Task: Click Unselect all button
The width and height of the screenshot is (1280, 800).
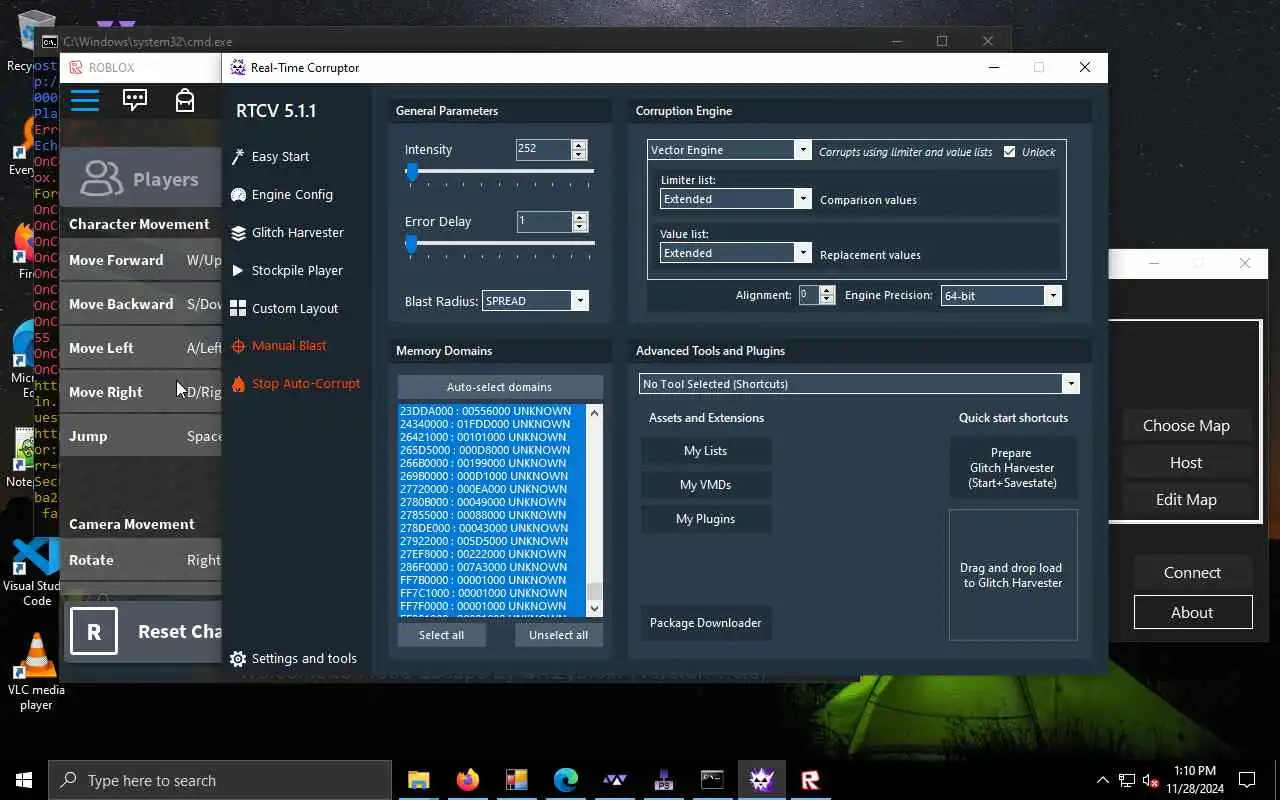Action: tap(559, 635)
